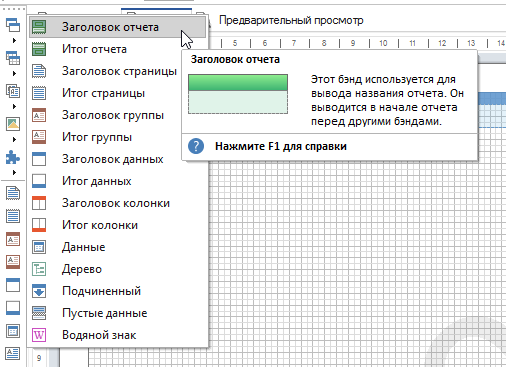Pick Заголовок страницы band entry

click(x=117, y=71)
